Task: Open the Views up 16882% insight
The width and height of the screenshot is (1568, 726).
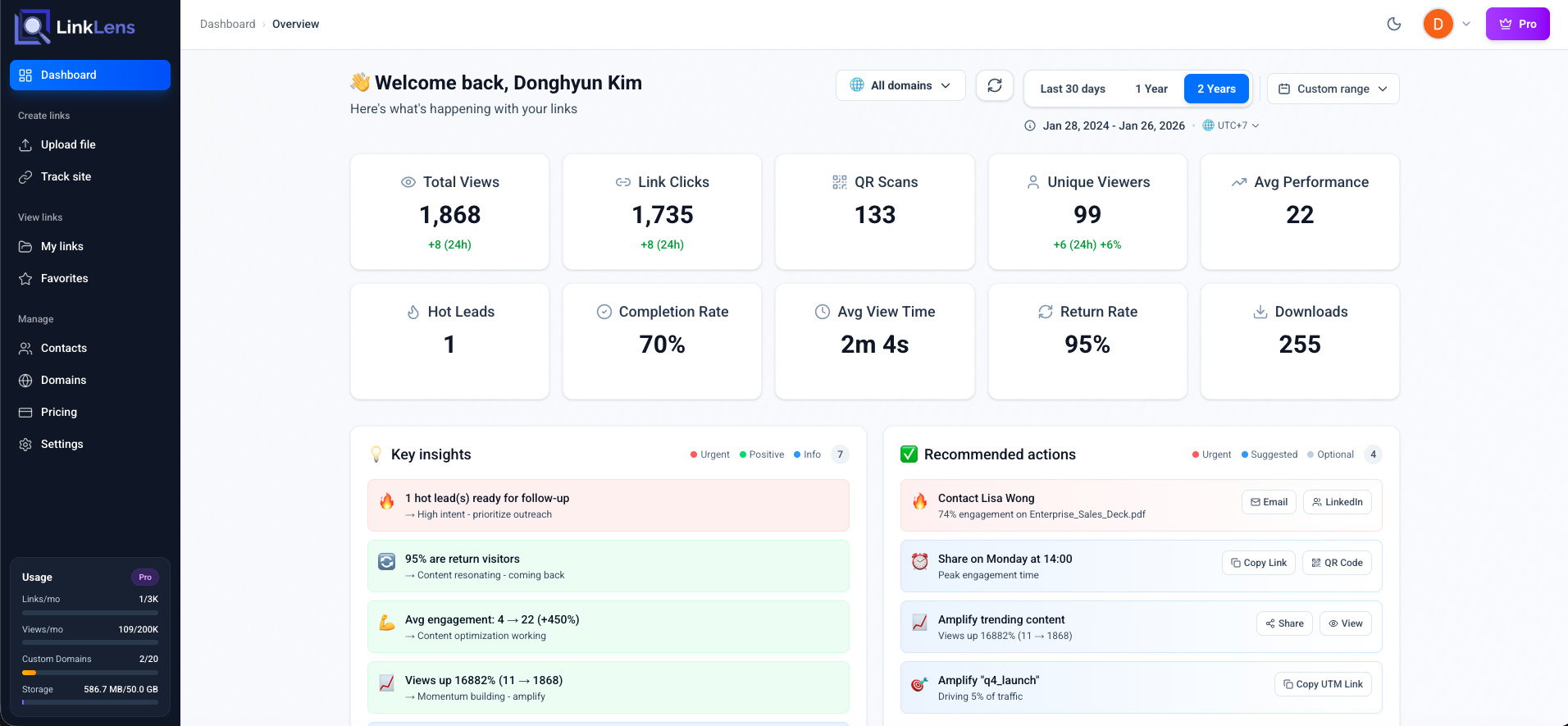Action: click(x=609, y=687)
